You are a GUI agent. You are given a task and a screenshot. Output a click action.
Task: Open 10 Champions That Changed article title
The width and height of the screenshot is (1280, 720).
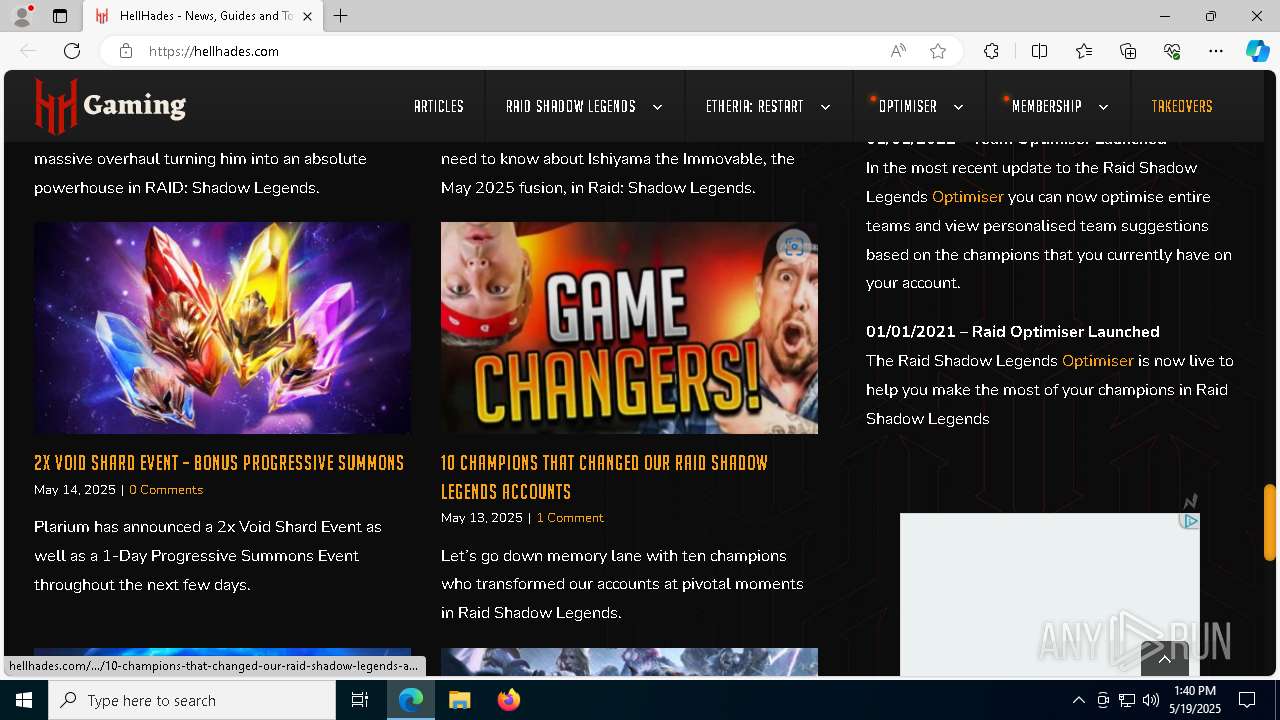point(605,477)
